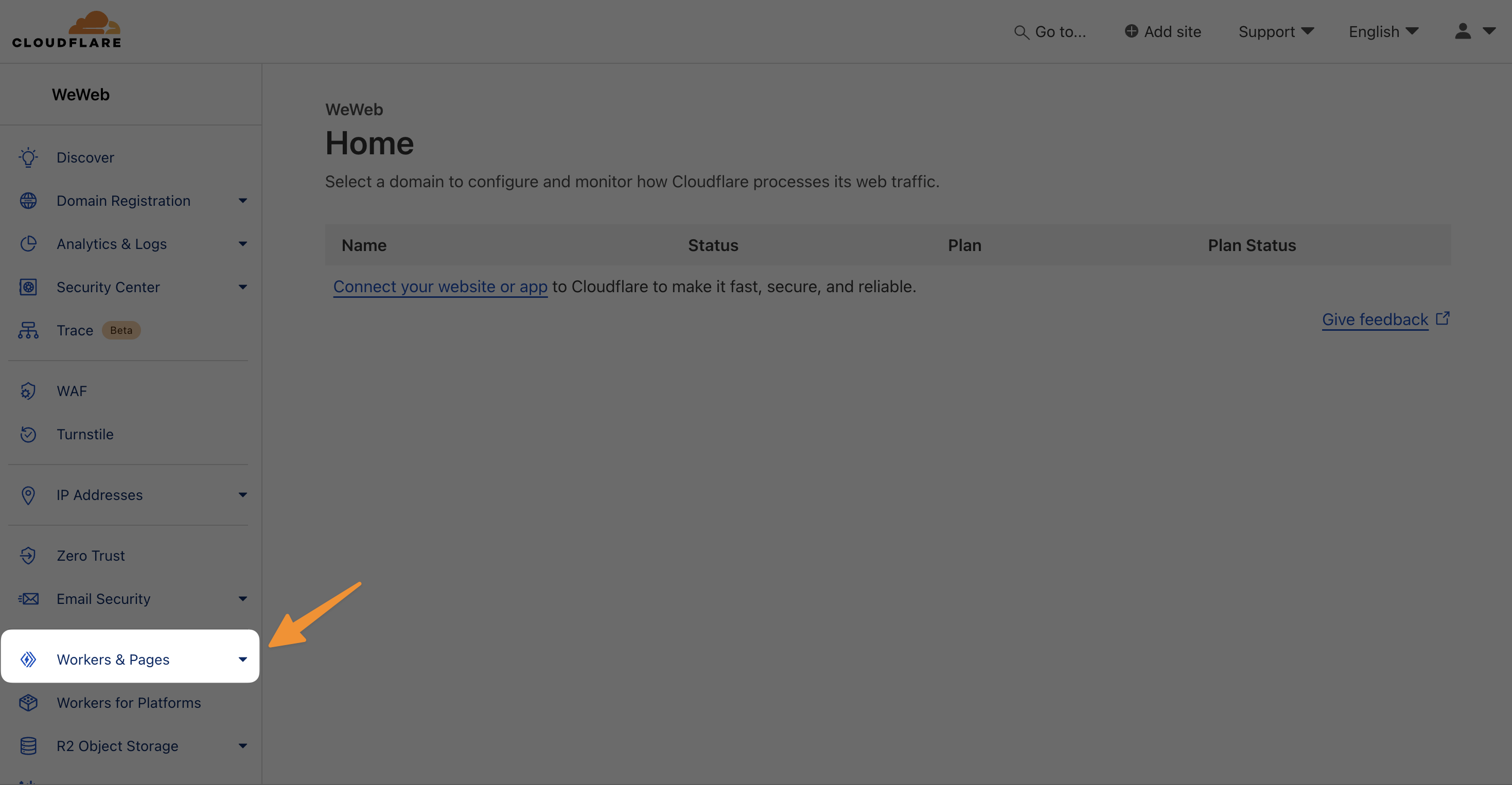
Task: Select the Security Center shield icon
Action: [28, 287]
